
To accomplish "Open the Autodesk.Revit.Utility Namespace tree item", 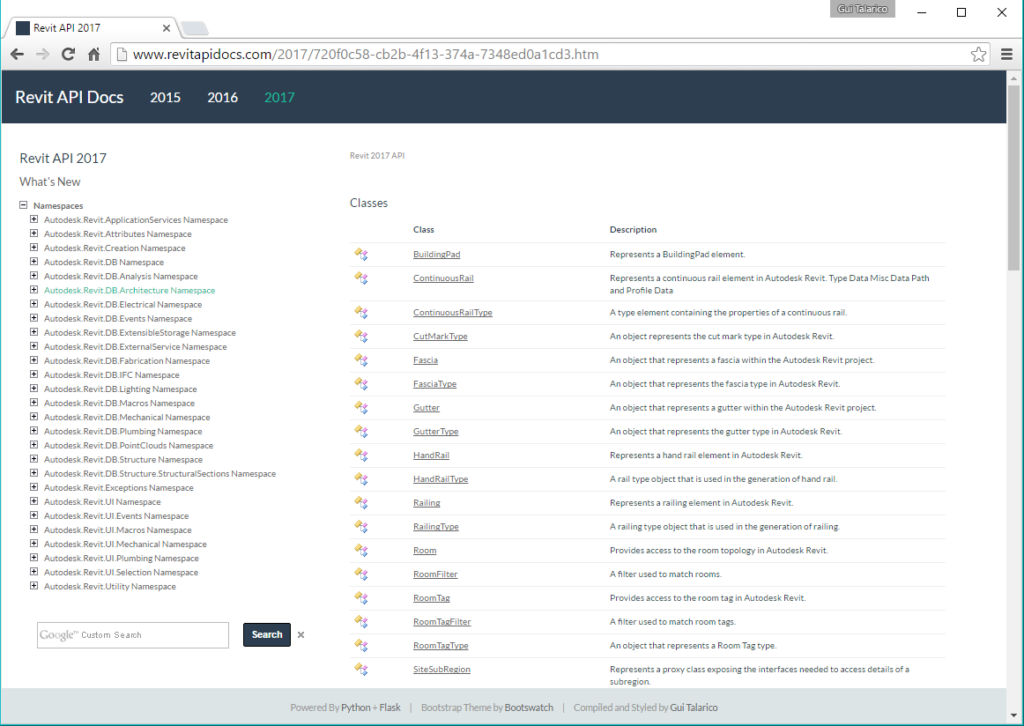I will tap(110, 586).
